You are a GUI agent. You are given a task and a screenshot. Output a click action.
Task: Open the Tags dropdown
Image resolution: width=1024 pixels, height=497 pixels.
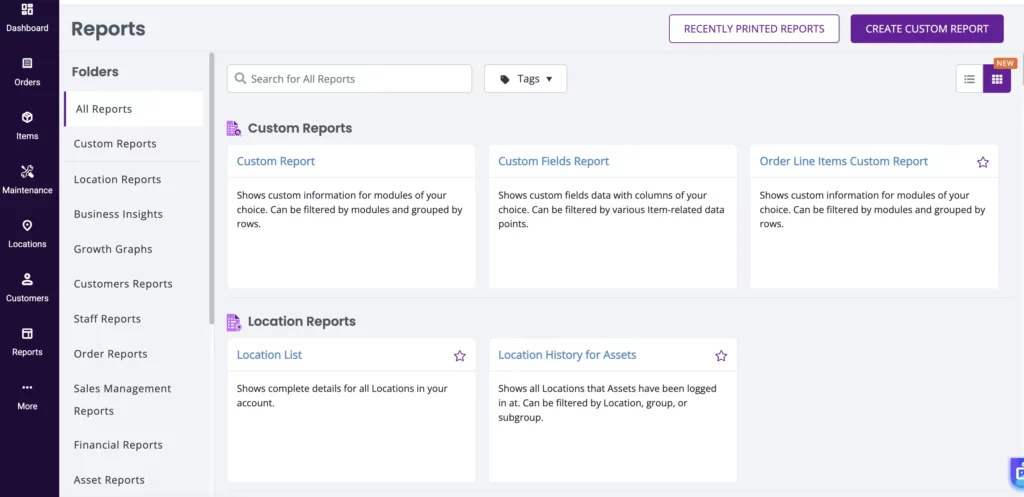tap(526, 78)
